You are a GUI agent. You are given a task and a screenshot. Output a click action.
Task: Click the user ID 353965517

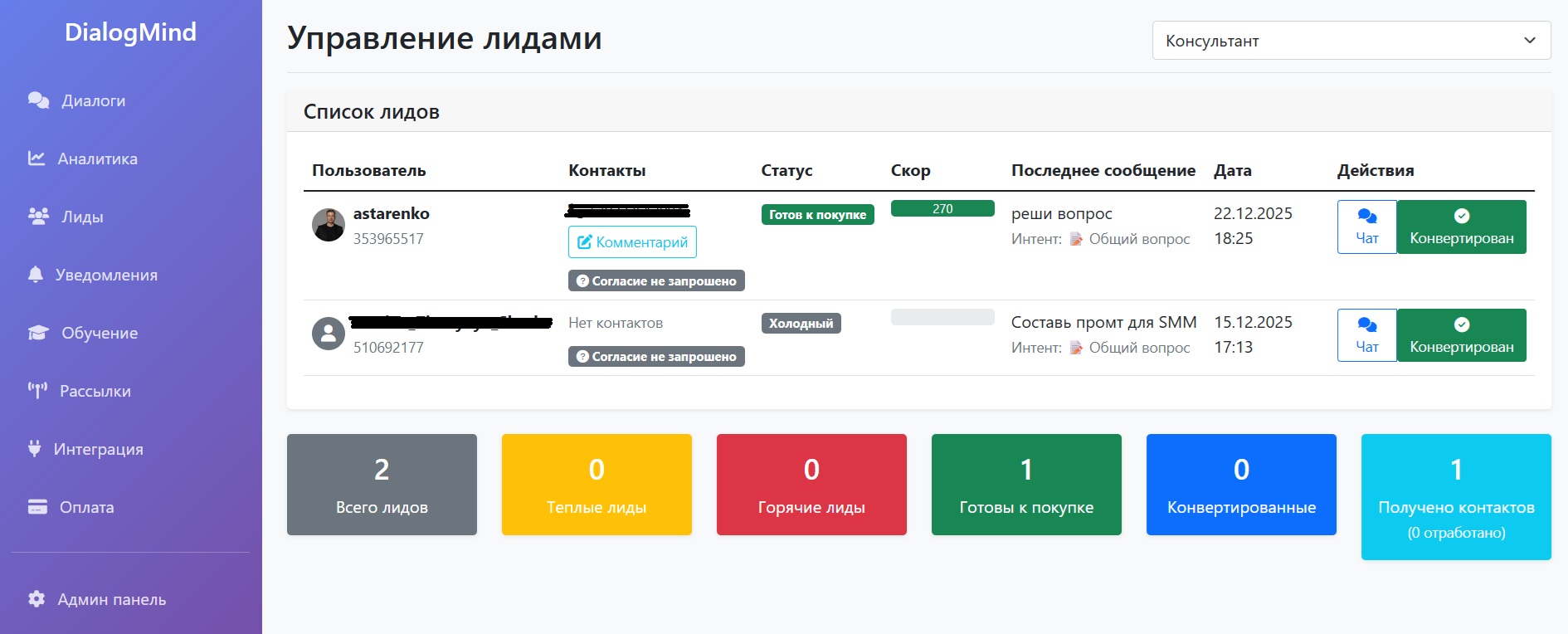[x=388, y=239]
